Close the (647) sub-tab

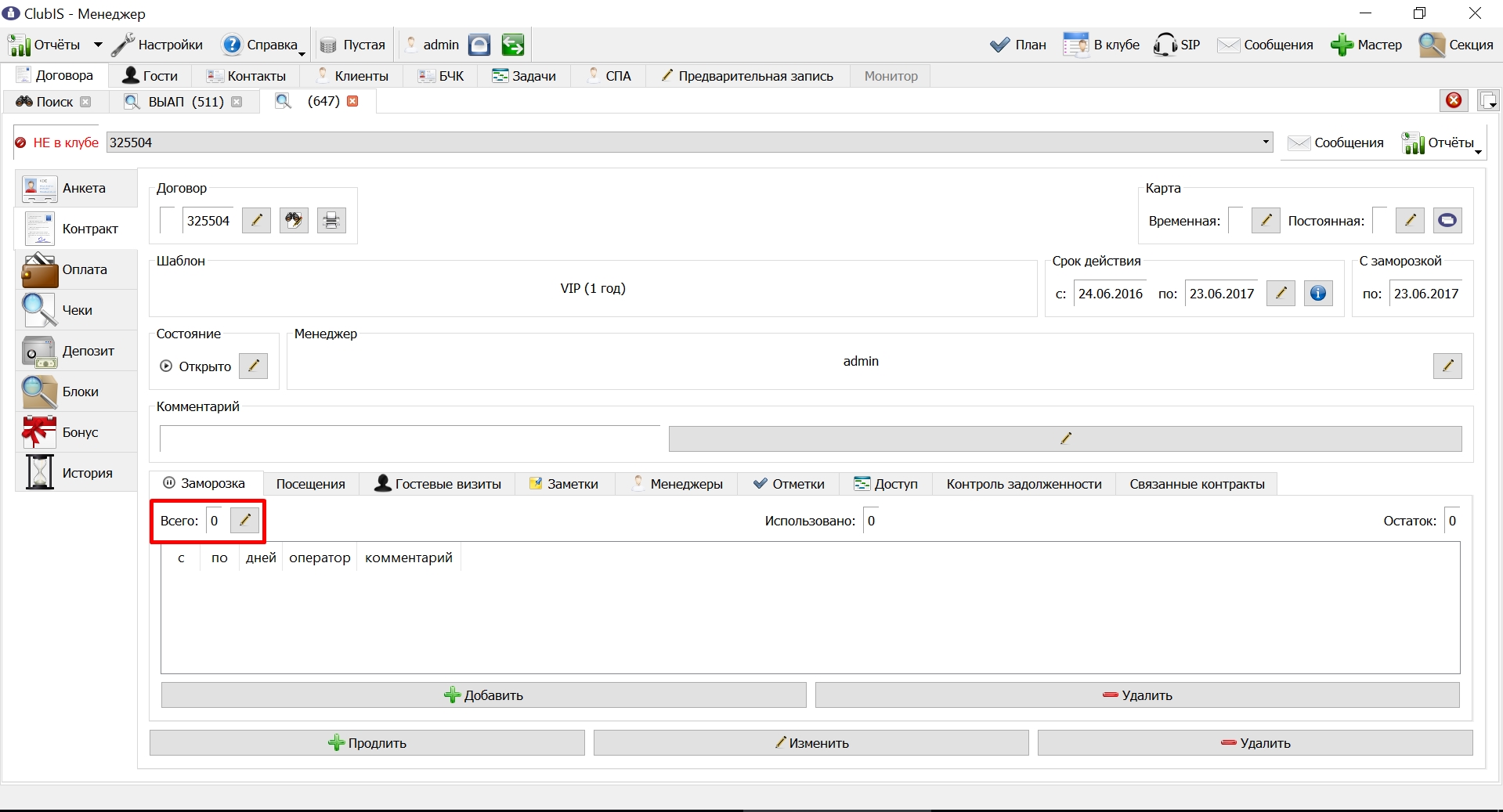(352, 101)
